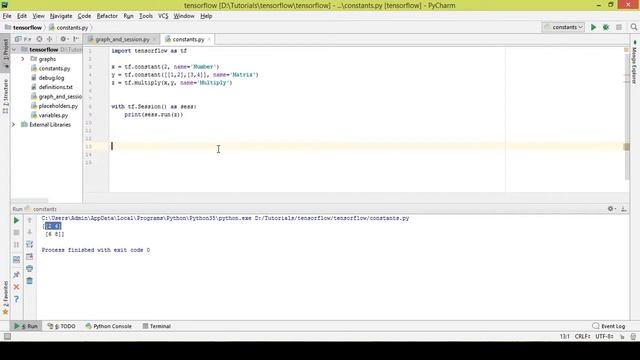This screenshot has width=640, height=360.
Task: Click the Print icon in Run panel
Action: [29, 269]
